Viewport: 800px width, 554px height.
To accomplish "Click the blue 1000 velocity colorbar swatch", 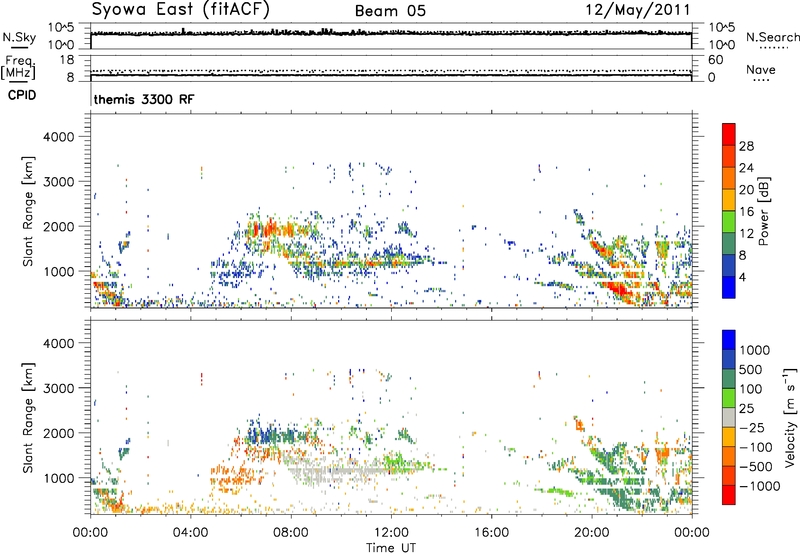I will tap(729, 340).
